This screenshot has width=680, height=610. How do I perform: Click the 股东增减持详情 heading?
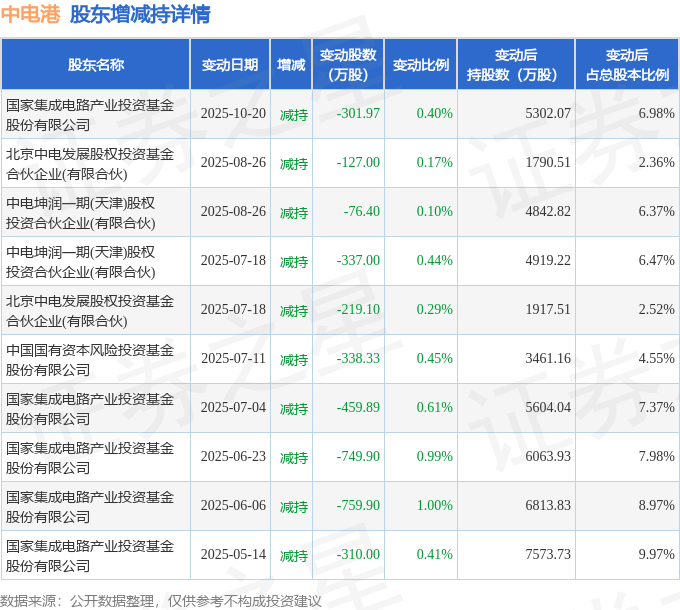click(140, 14)
